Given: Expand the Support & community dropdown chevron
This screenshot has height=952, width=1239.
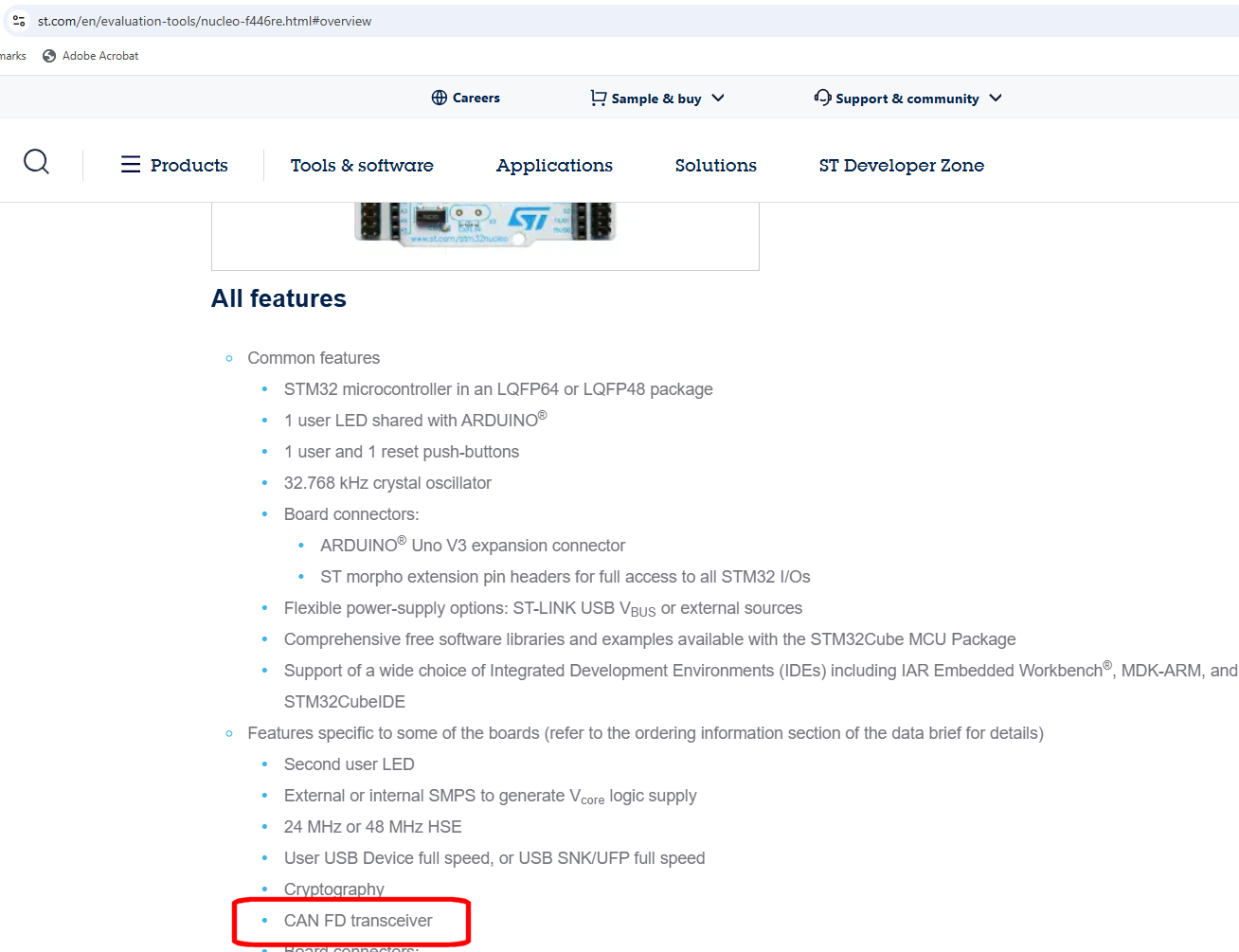Looking at the screenshot, I should [995, 98].
